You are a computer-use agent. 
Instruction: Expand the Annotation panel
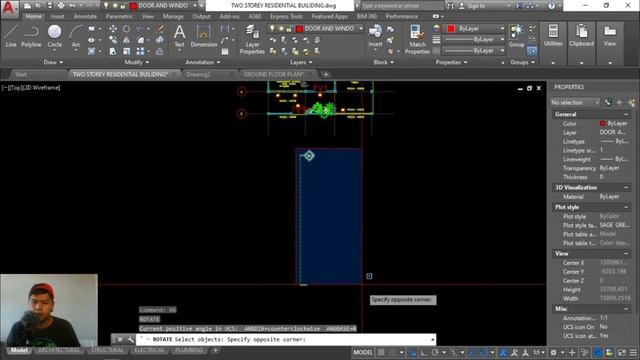point(203,62)
